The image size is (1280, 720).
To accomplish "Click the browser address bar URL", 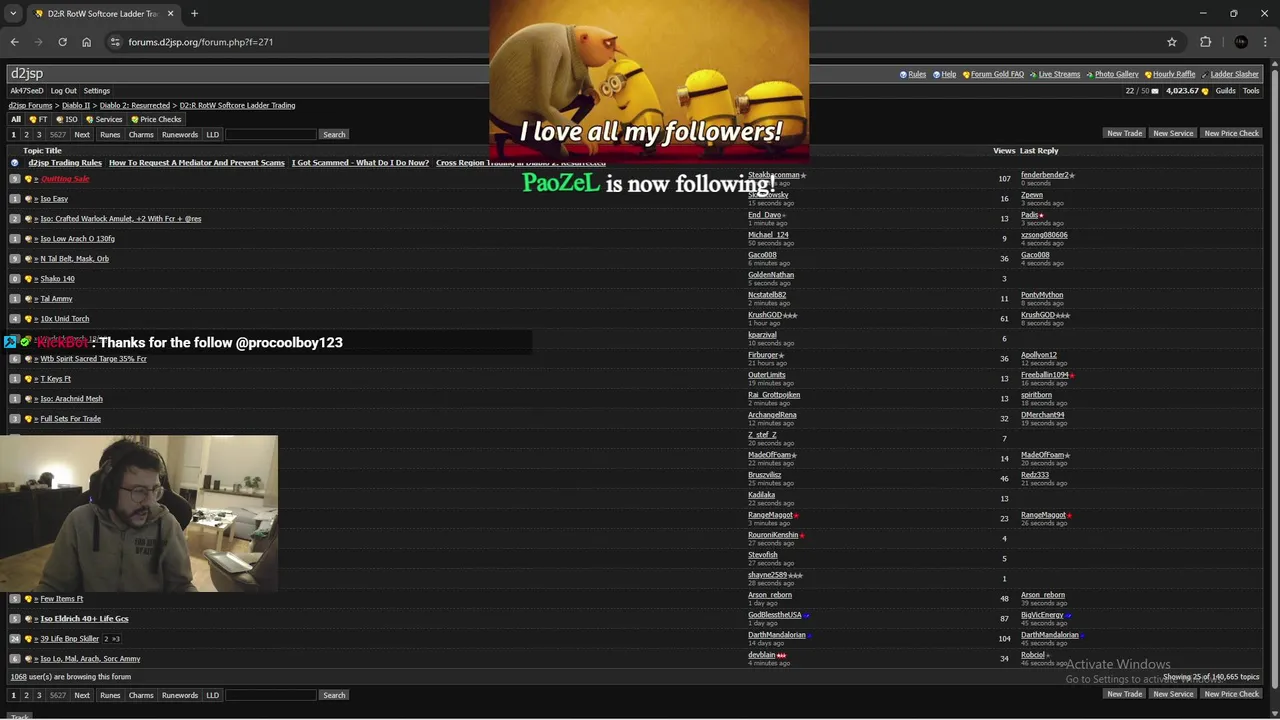I will pos(200,42).
